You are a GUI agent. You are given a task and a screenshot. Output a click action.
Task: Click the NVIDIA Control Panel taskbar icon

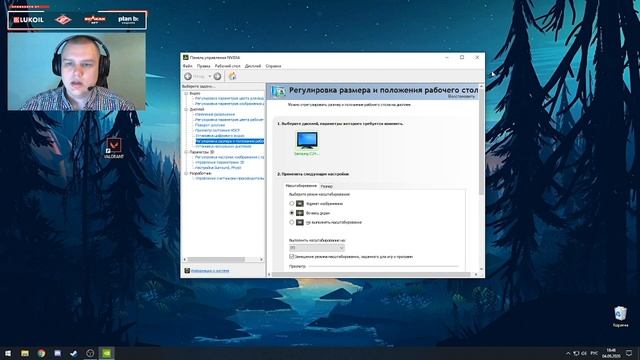107,353
